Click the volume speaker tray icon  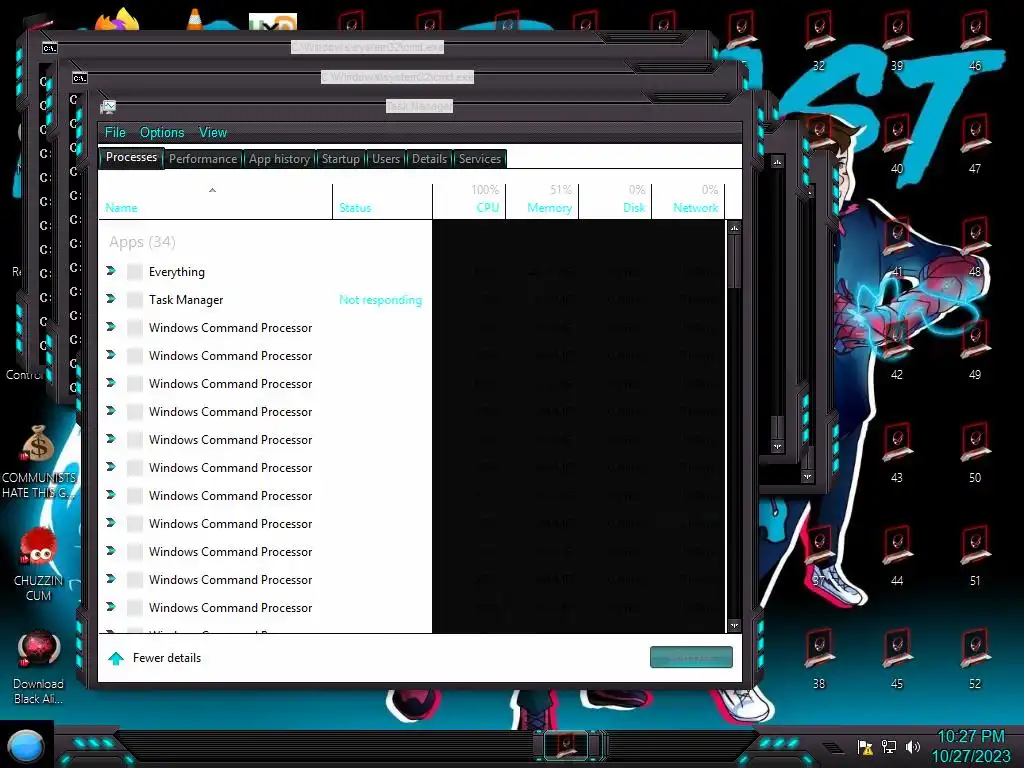click(x=913, y=747)
